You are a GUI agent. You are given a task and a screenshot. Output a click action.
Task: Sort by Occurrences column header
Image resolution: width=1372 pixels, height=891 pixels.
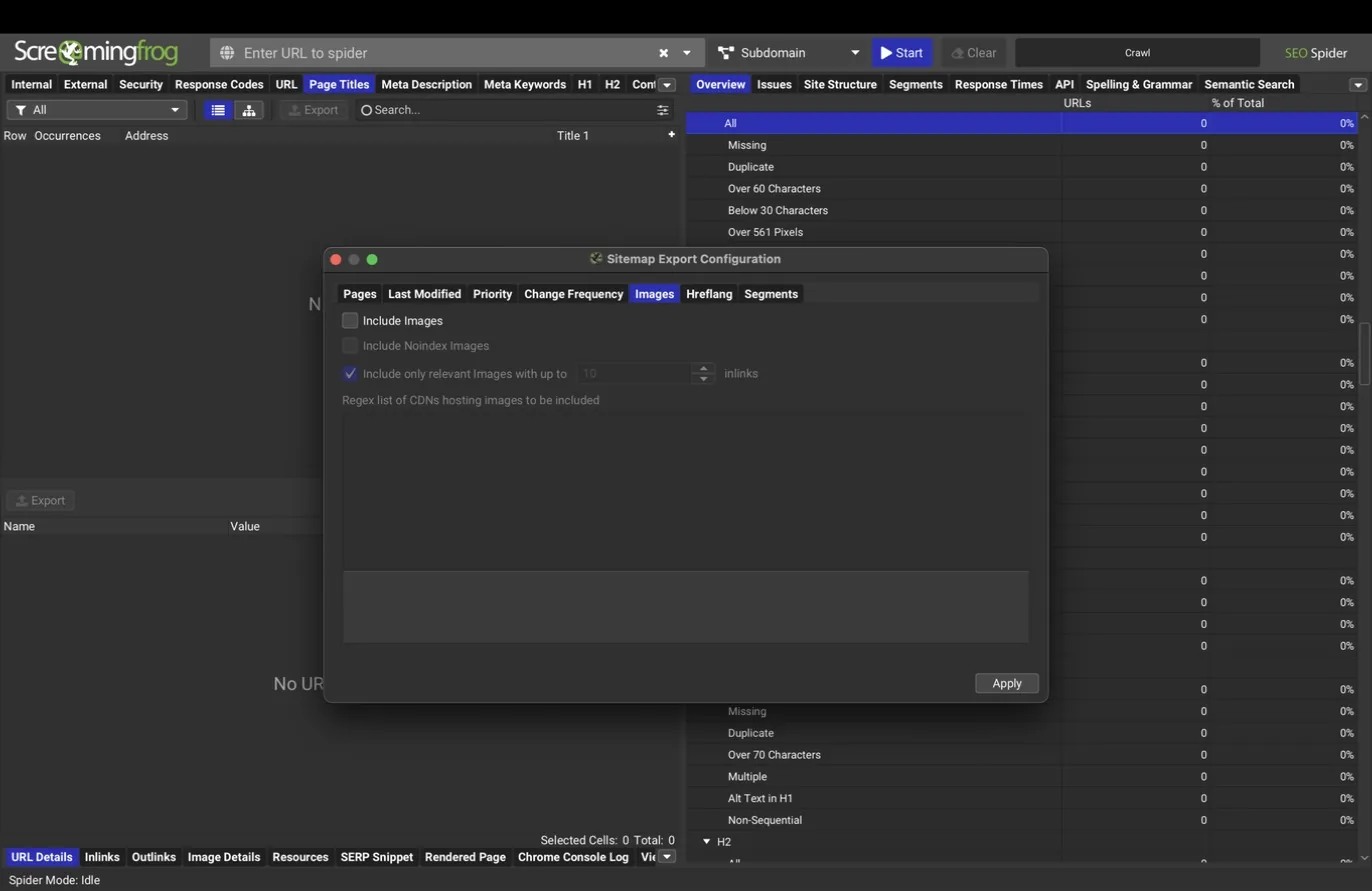[x=67, y=136]
